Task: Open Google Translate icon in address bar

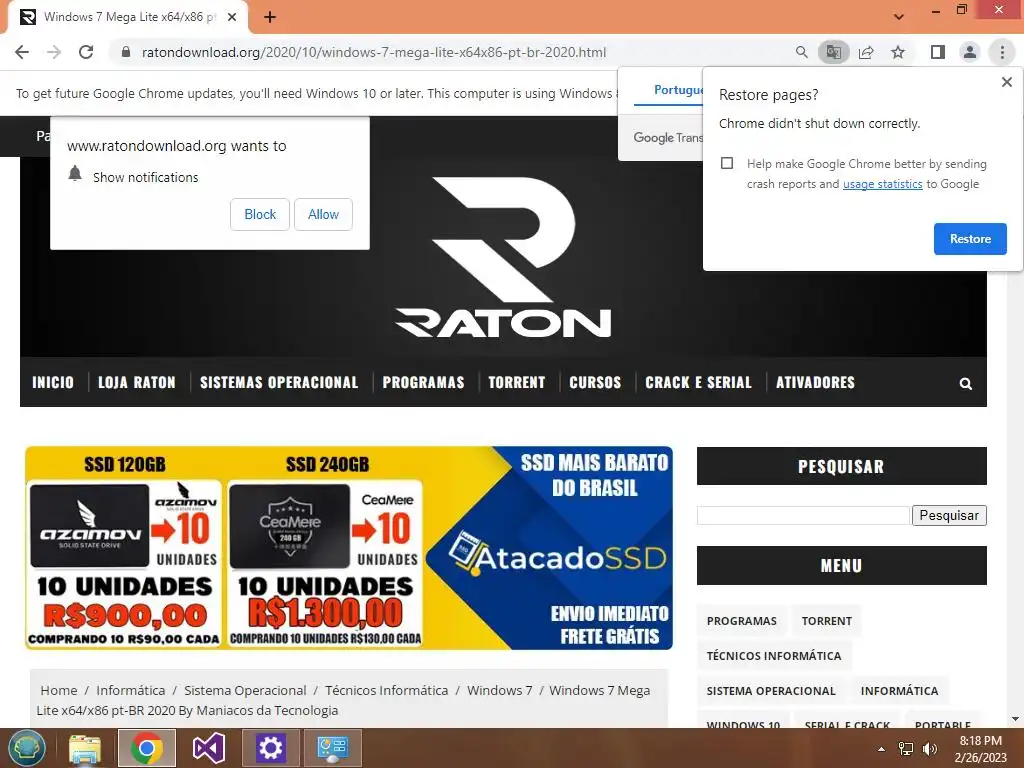Action: 833,52
